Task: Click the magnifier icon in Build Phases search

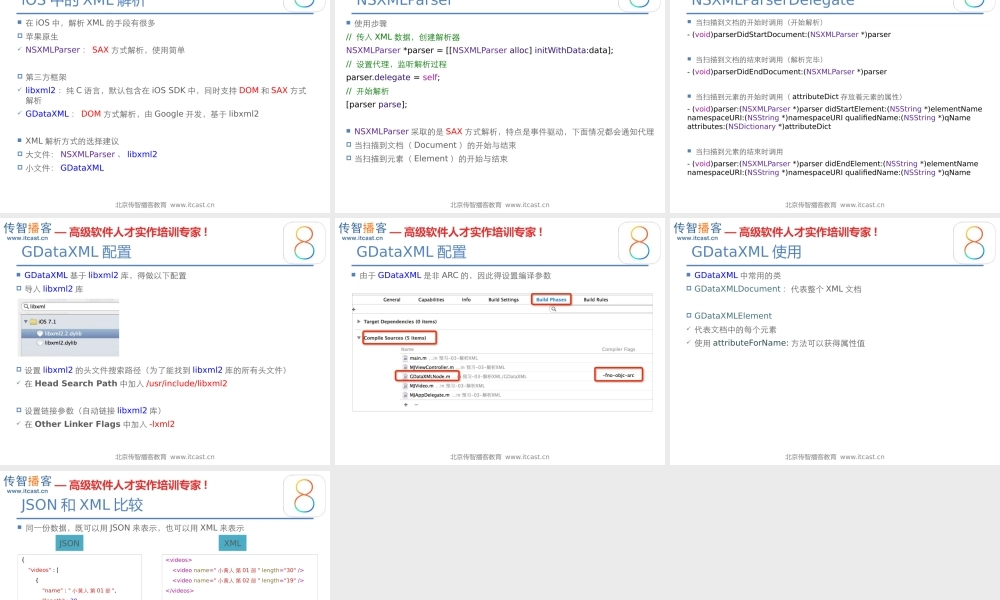Action: click(553, 310)
